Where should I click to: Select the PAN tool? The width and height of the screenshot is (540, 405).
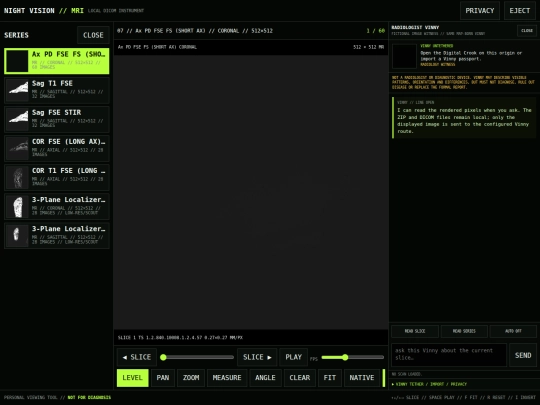pyautogui.click(x=163, y=378)
